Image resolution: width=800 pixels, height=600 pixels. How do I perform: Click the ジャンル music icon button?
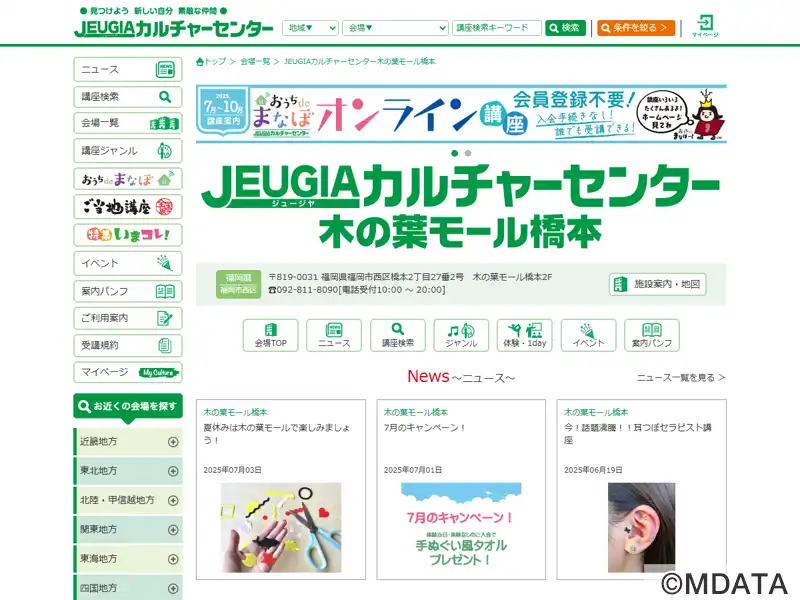pos(461,335)
